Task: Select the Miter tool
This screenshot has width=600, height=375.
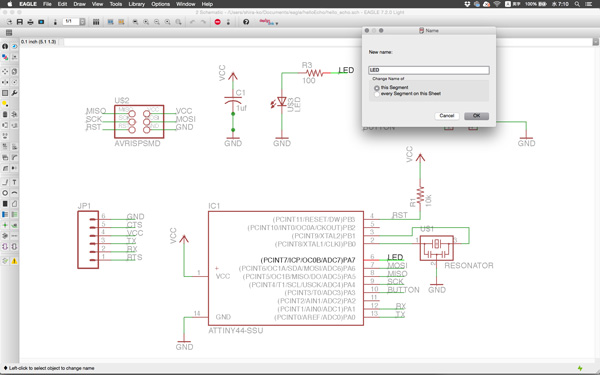Action: 14,158
